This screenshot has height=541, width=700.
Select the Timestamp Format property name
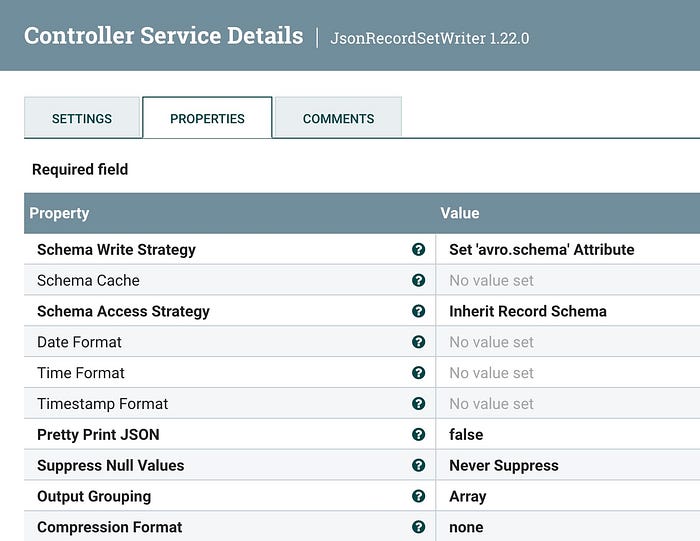[x=103, y=404]
